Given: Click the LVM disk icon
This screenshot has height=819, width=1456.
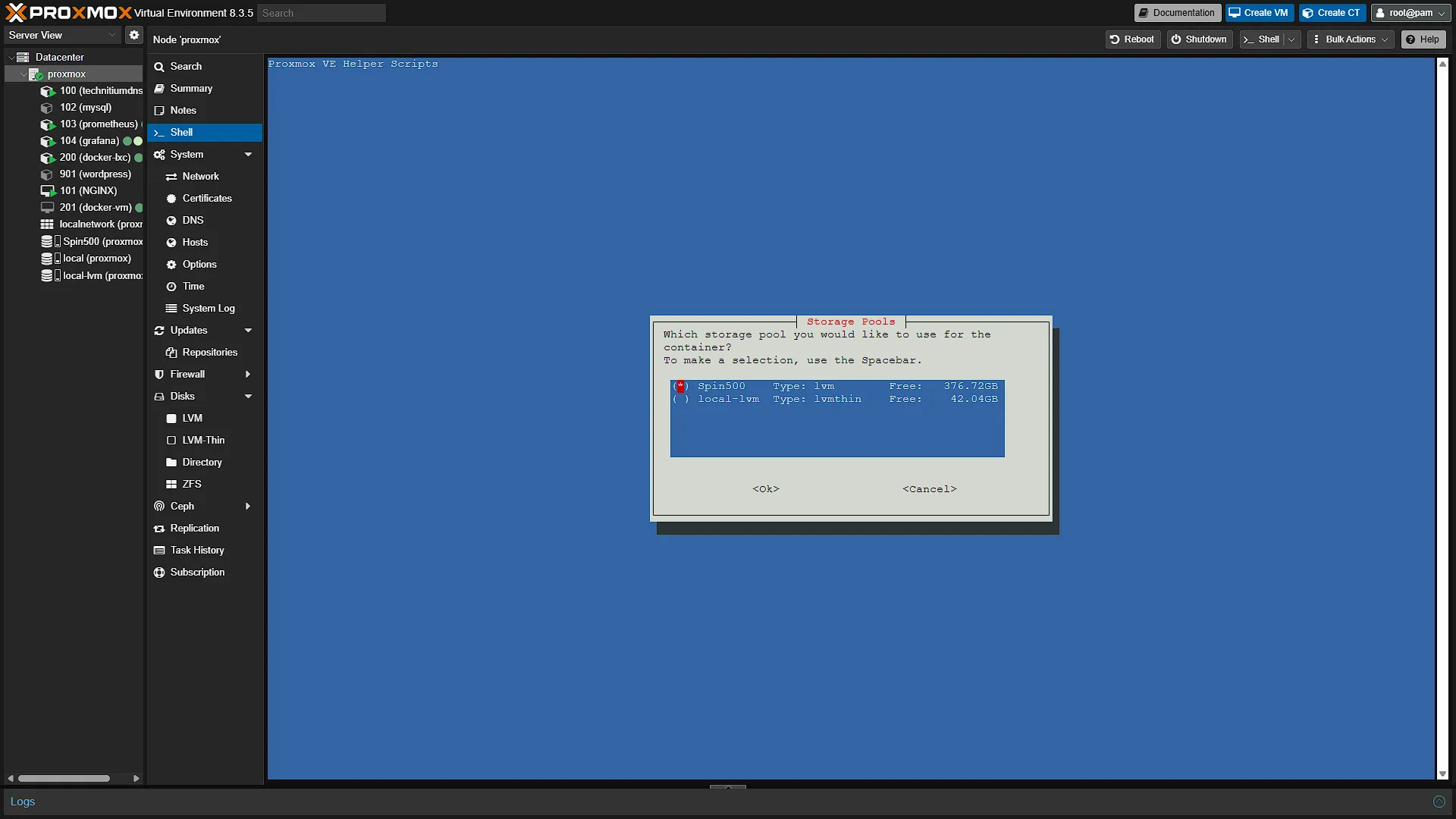Looking at the screenshot, I should point(171,419).
